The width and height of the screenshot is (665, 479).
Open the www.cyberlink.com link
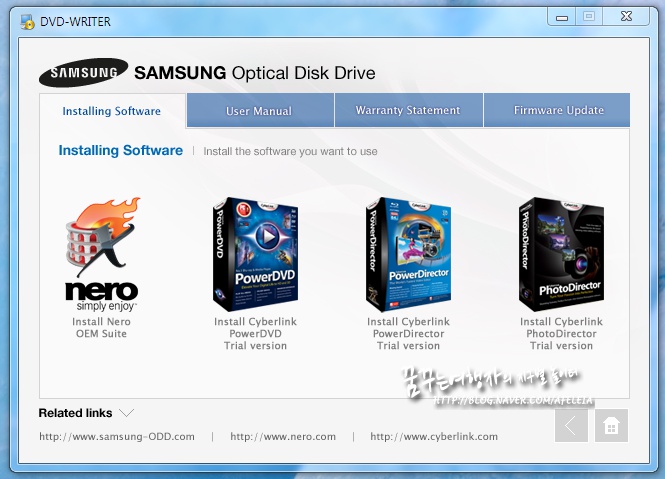(x=434, y=436)
